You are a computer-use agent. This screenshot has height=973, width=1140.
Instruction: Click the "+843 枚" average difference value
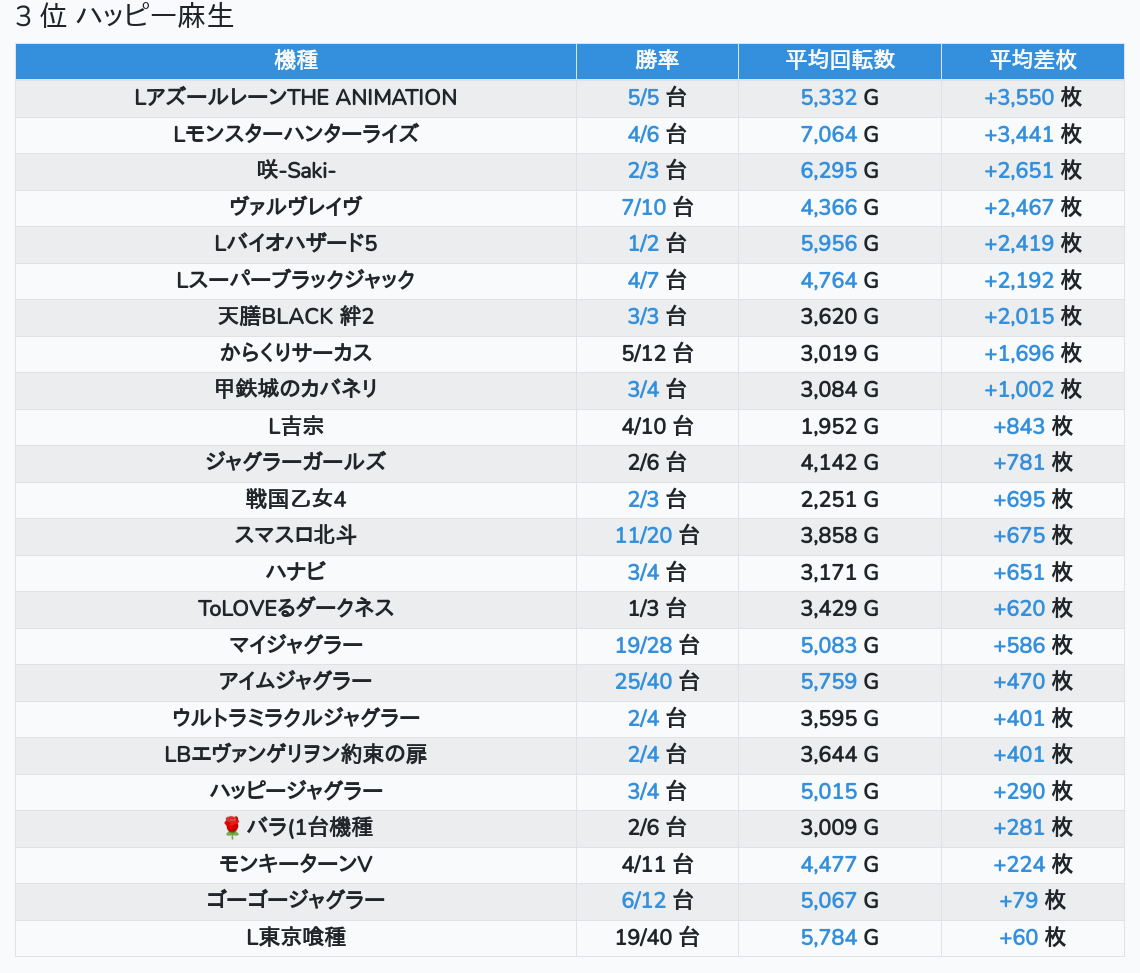click(x=1032, y=426)
